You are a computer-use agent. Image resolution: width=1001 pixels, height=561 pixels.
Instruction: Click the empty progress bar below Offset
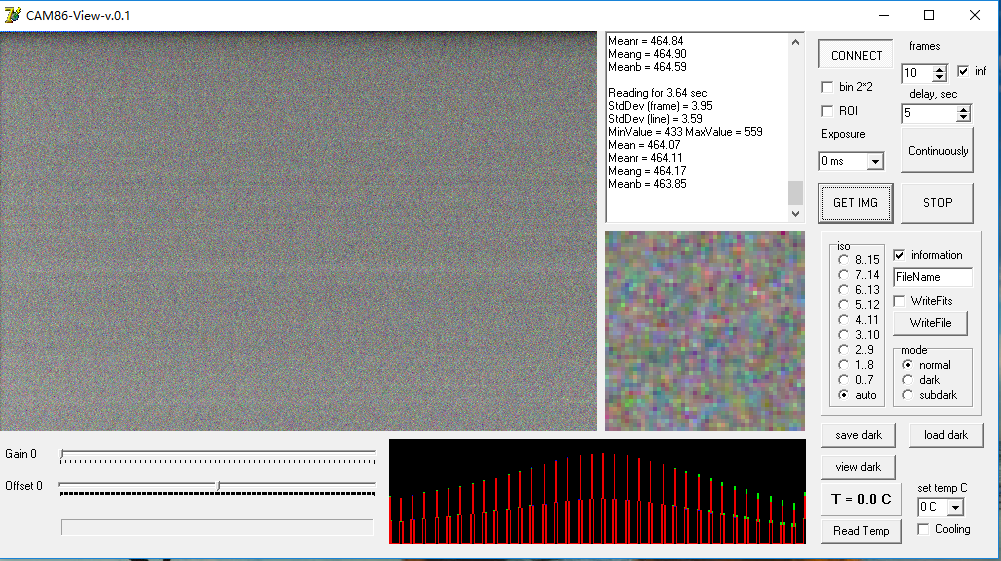(217, 527)
